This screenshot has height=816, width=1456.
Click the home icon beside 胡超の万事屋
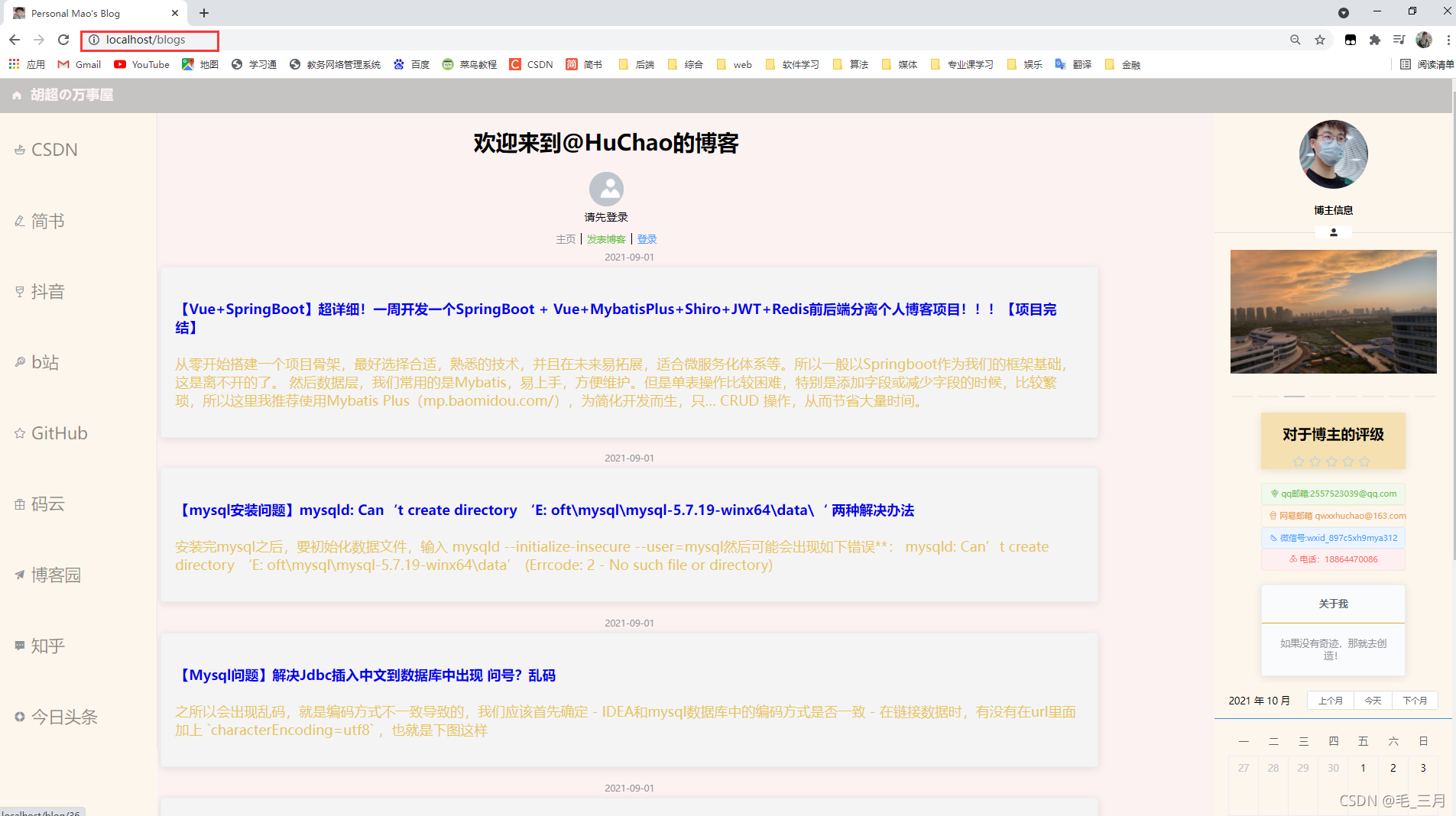(17, 95)
